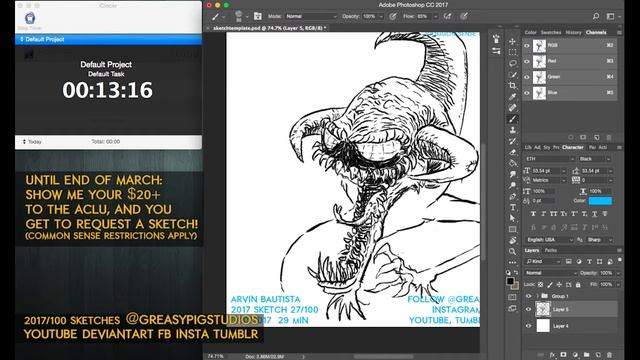The width and height of the screenshot is (640, 360).
Task: Click the background color swatch
Action: [515, 286]
